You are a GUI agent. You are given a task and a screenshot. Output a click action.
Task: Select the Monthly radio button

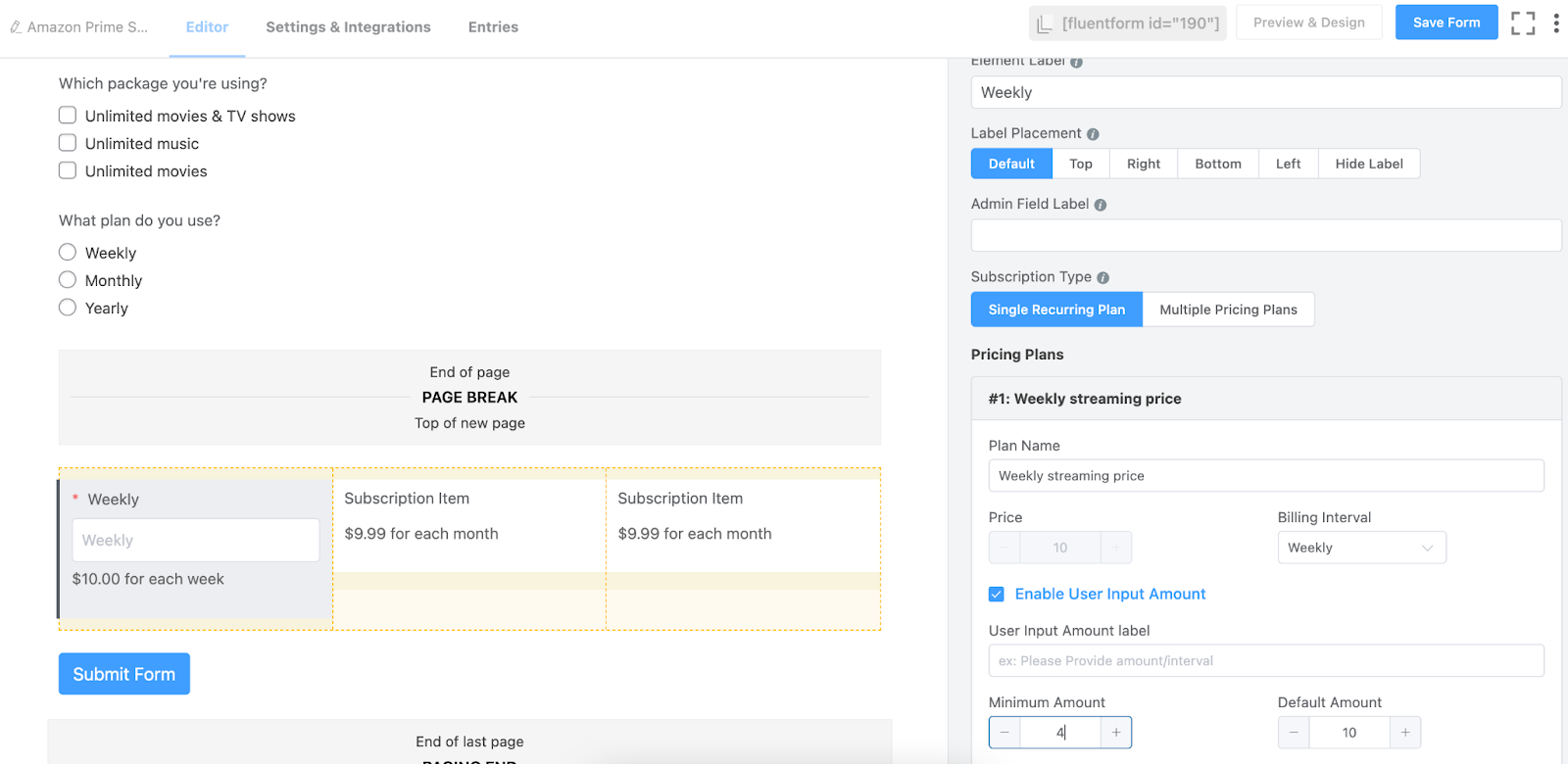coord(68,280)
